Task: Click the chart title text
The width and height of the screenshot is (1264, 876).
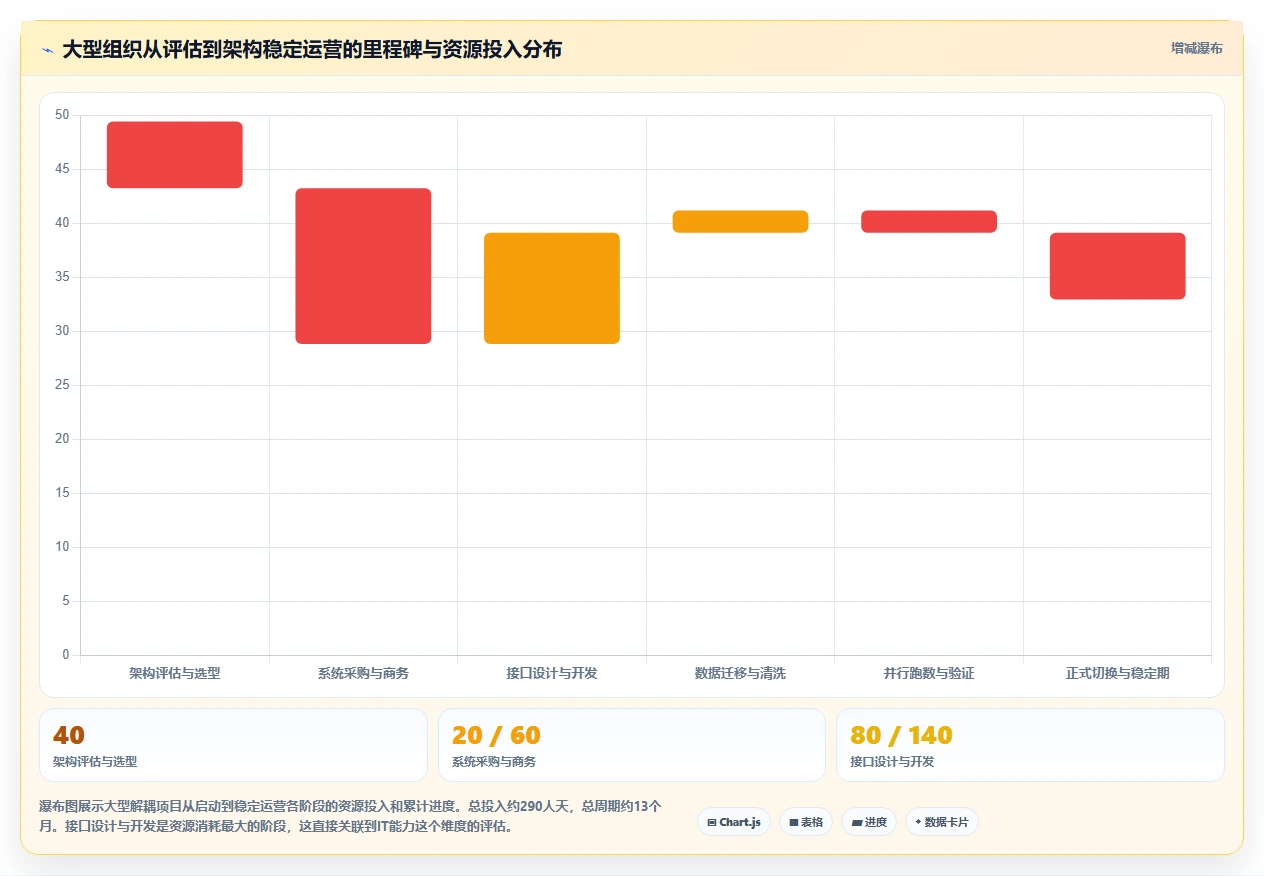Action: [x=312, y=49]
